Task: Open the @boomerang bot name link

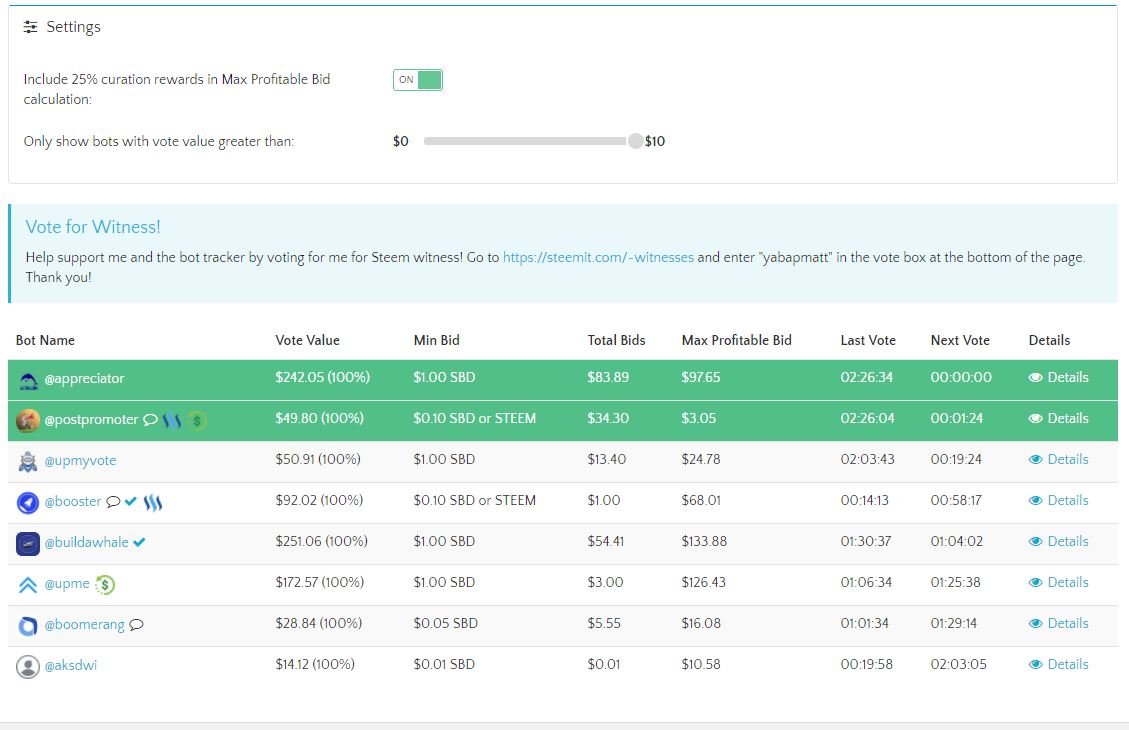Action: coord(84,625)
